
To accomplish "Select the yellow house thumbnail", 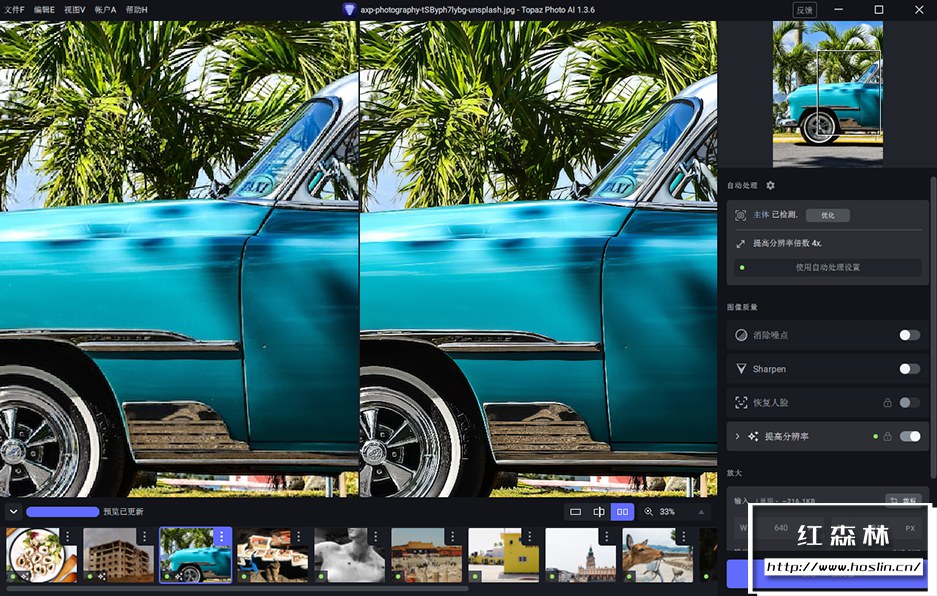I will [504, 555].
